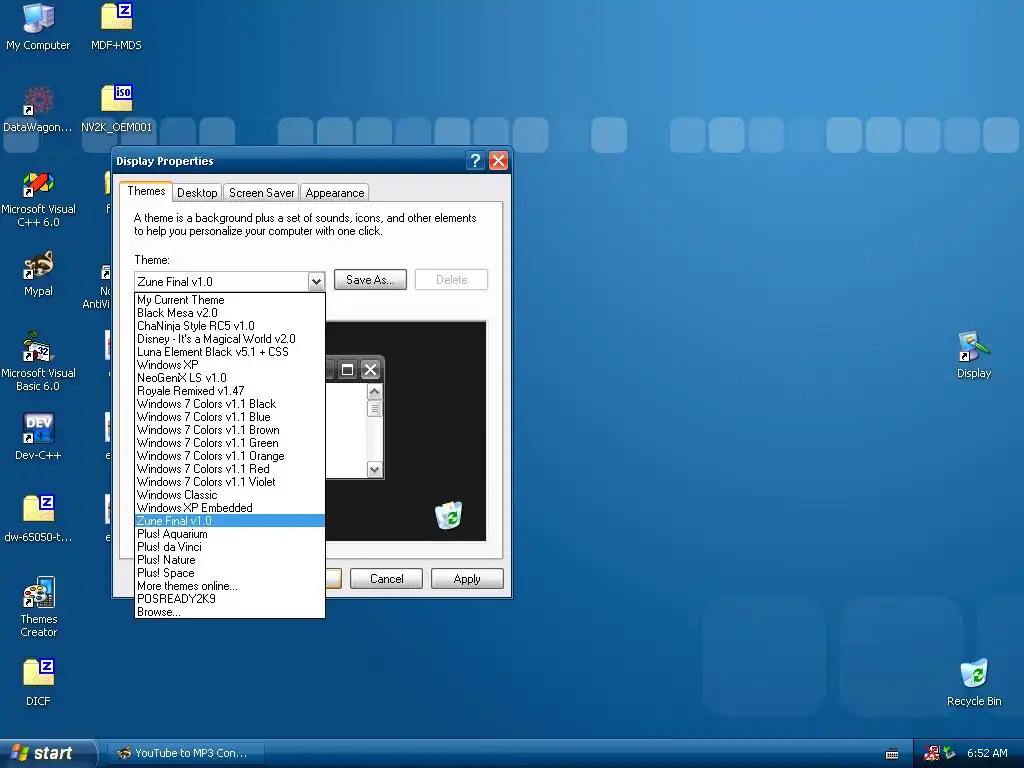The image size is (1024, 768).
Task: Select the POSREADY2K9 theme
Action: pyautogui.click(x=230, y=599)
